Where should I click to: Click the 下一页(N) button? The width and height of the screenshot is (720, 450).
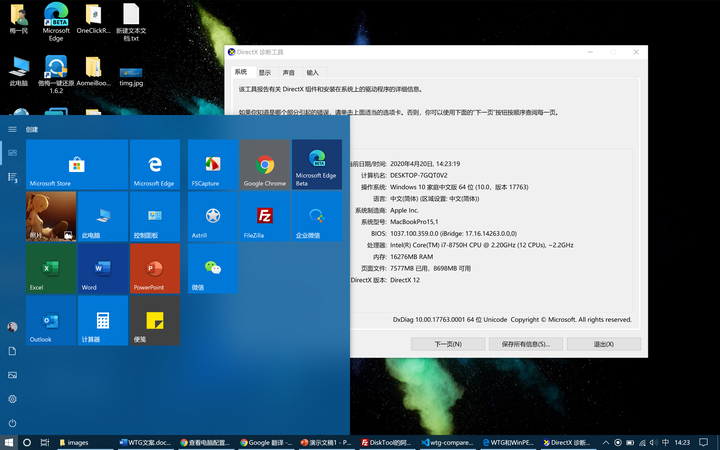(448, 344)
